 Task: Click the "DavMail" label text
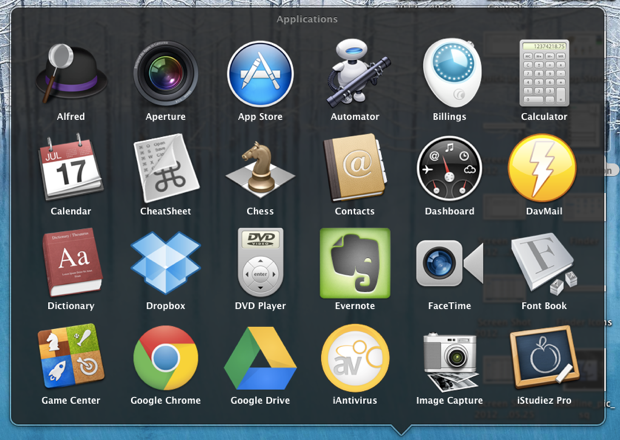[x=544, y=211]
